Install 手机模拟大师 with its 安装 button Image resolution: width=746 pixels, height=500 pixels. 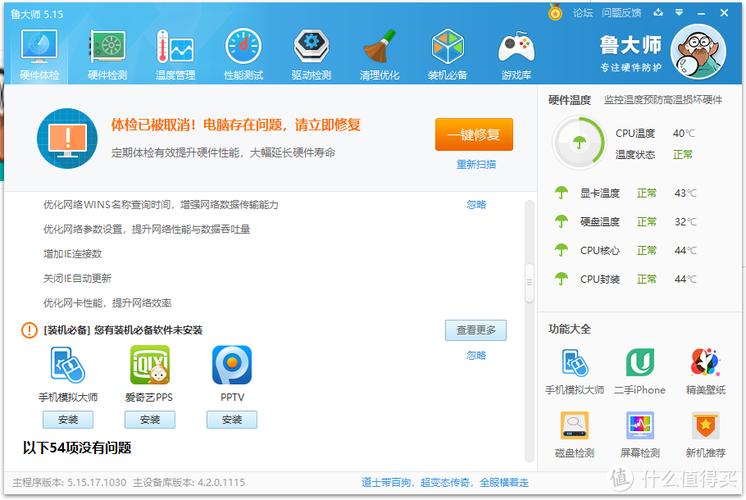(68, 420)
